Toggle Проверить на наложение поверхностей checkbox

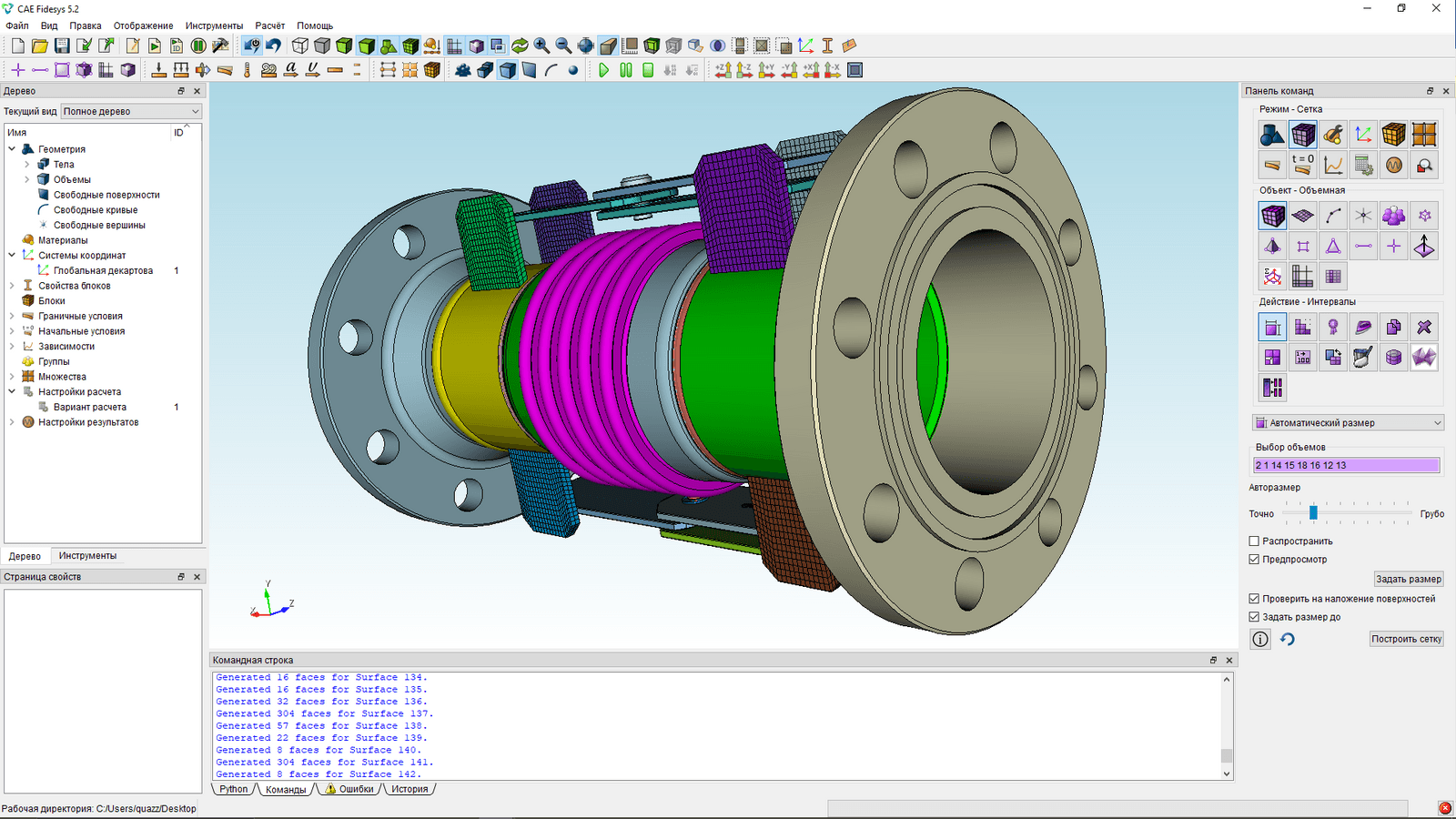click(x=1254, y=599)
